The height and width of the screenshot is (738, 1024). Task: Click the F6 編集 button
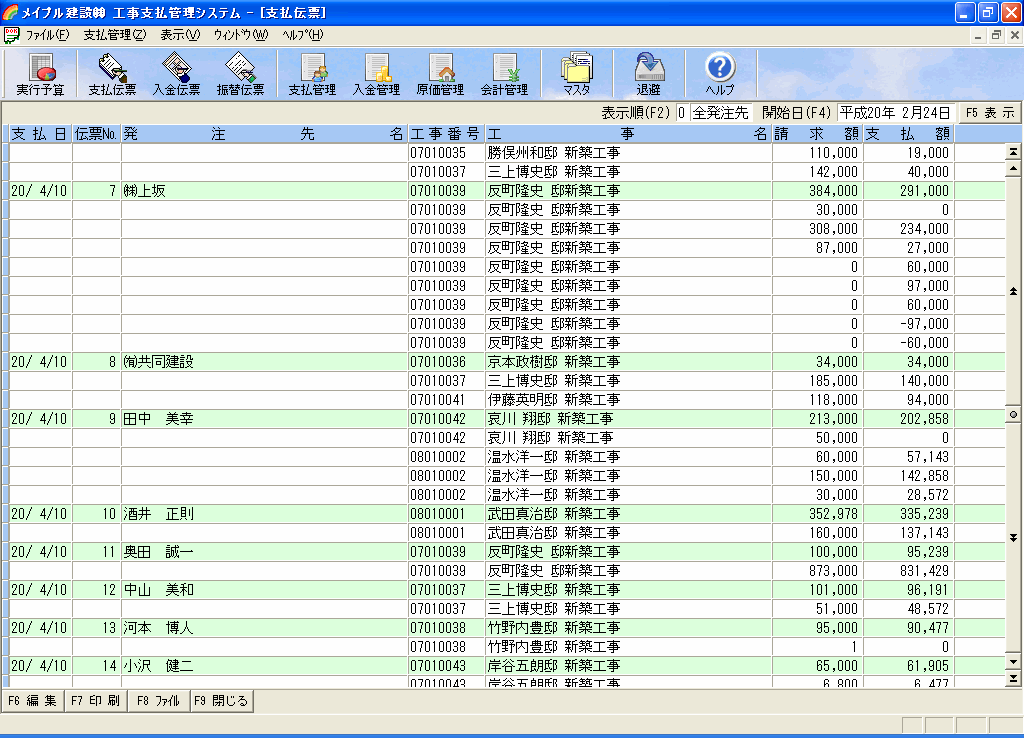tap(32, 701)
